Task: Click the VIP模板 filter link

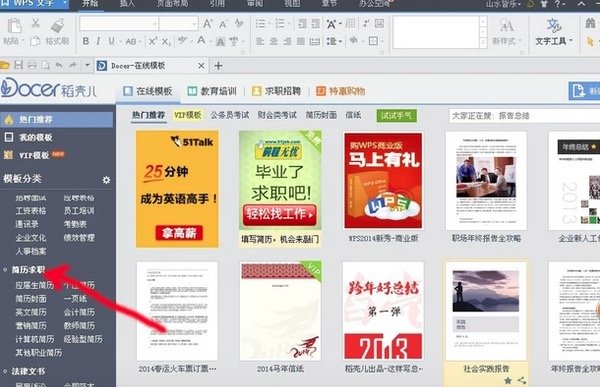Action: (188, 115)
